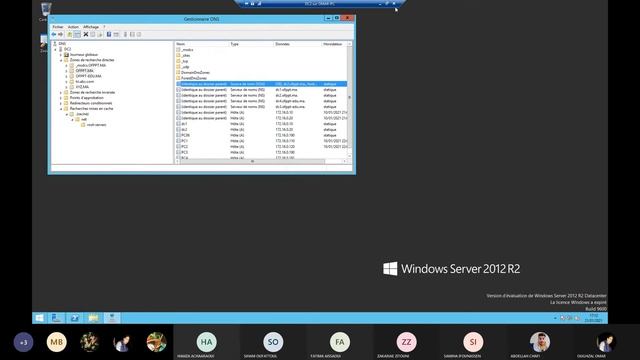Click the VM taskbar clock
The image size is (640, 360).
(593, 318)
